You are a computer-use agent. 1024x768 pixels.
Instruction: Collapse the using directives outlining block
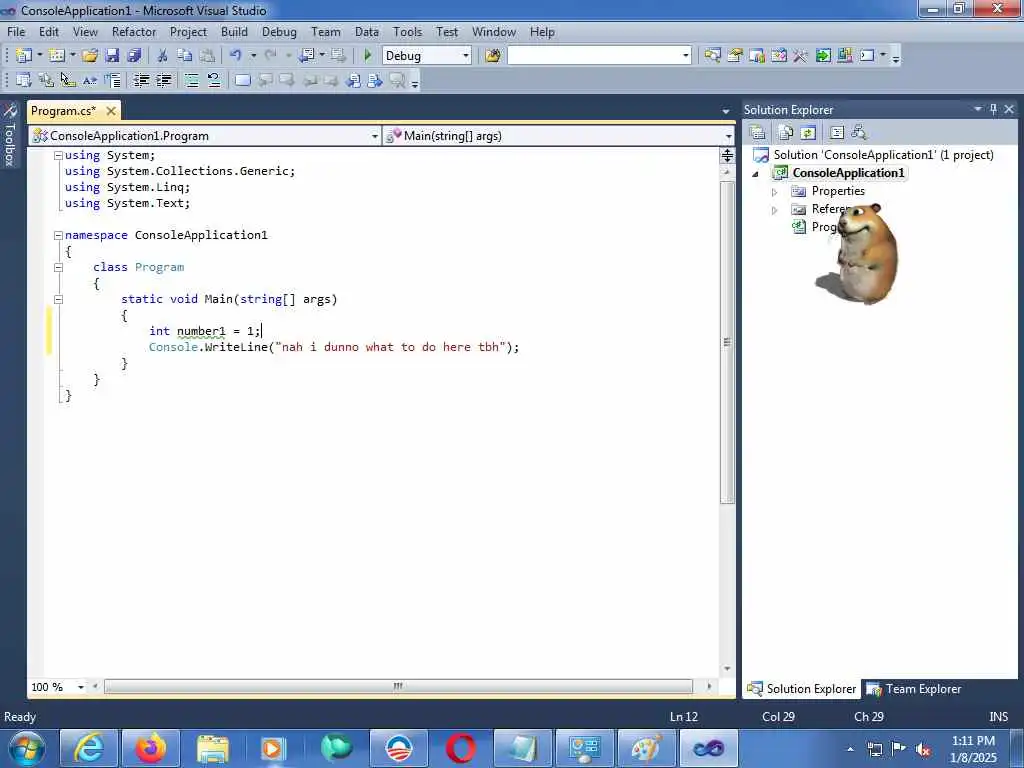(x=58, y=155)
